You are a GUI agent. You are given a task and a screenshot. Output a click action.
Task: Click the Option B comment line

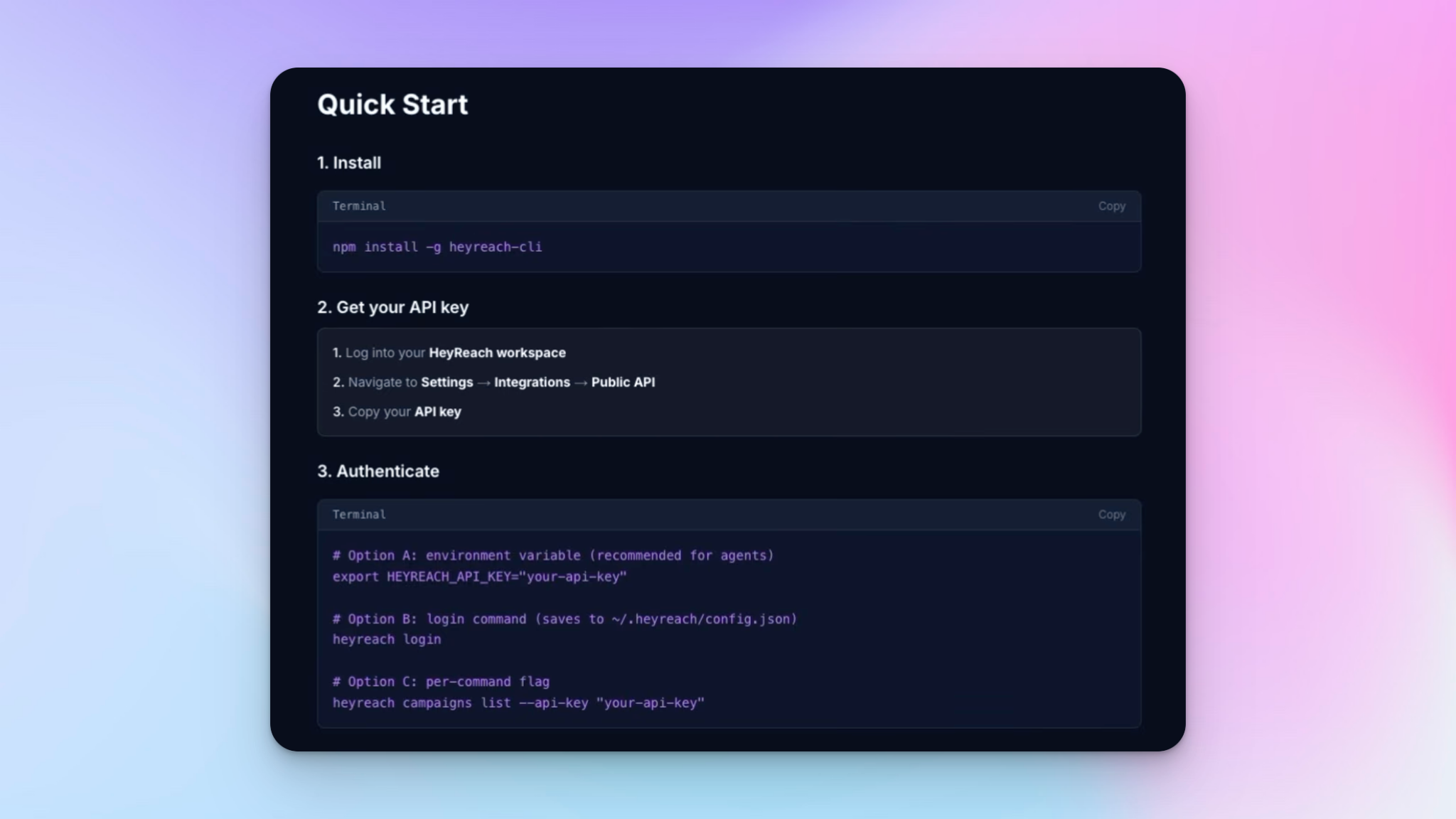(x=564, y=619)
